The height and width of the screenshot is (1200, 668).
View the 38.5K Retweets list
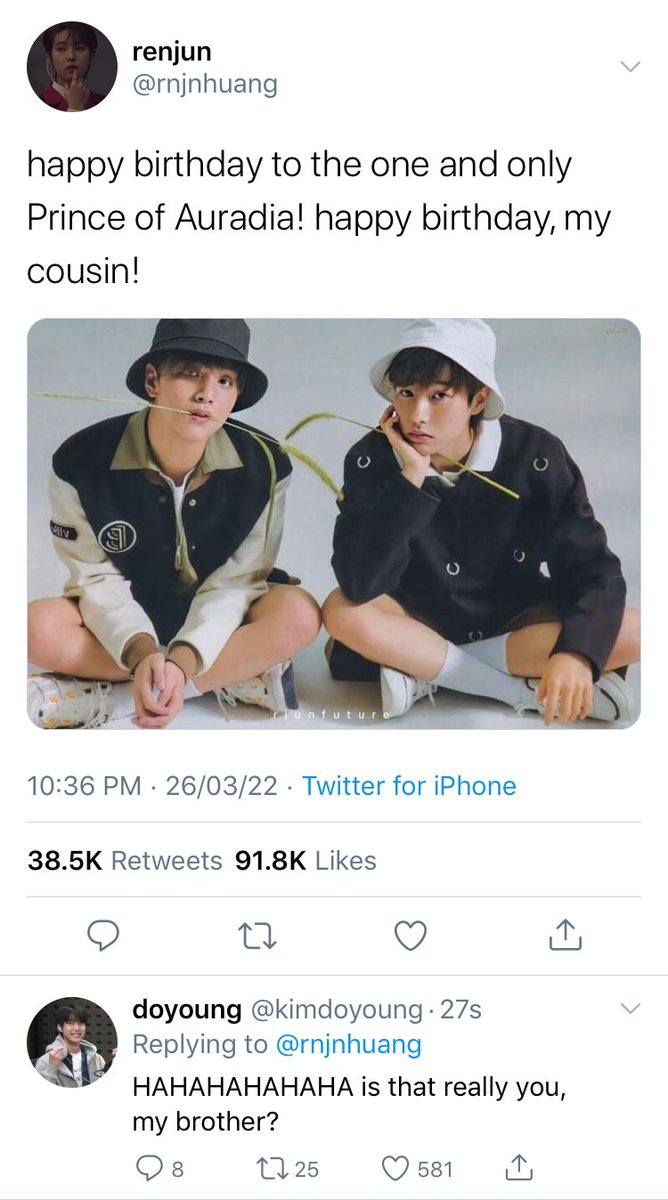125,860
